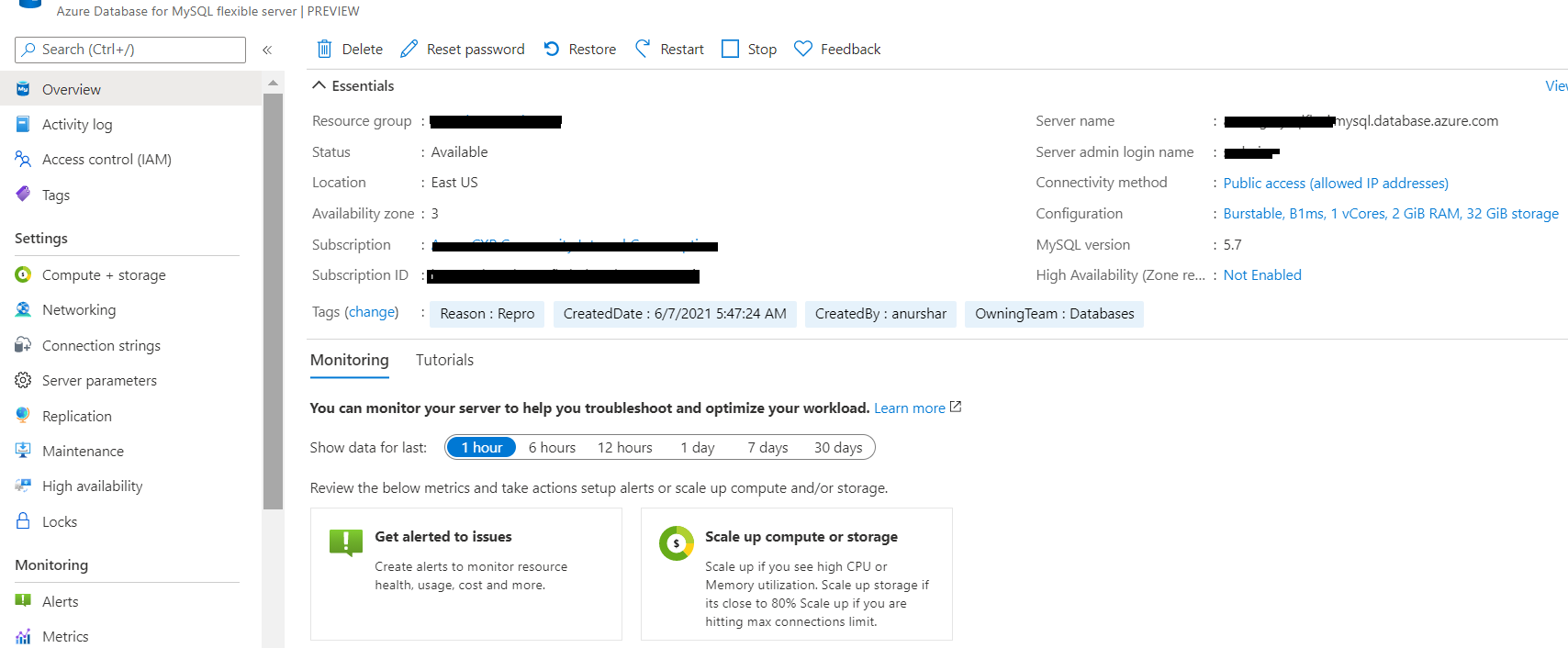Select 1 hour time range
This screenshot has height=648, width=1568.
tap(482, 447)
